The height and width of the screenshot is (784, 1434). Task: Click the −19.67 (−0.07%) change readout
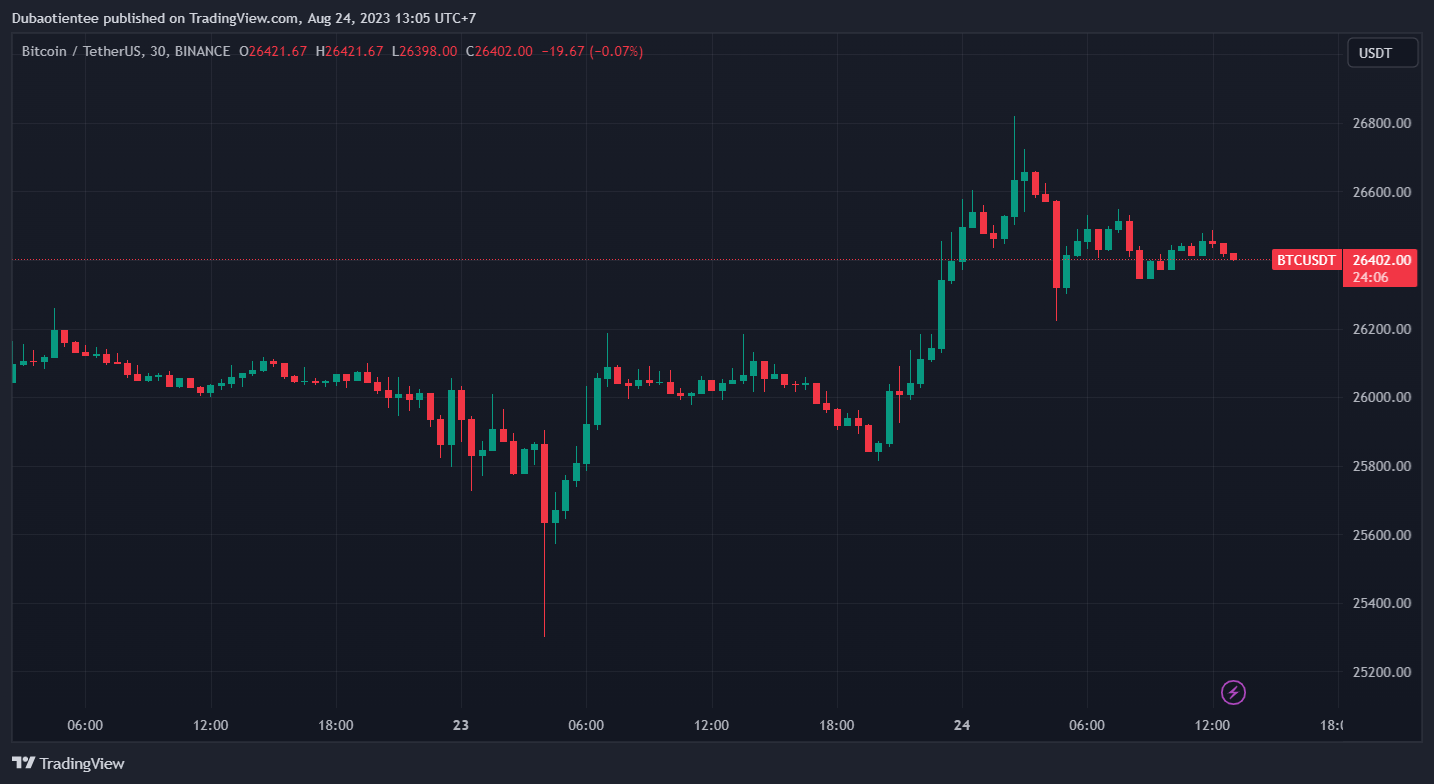tap(591, 51)
